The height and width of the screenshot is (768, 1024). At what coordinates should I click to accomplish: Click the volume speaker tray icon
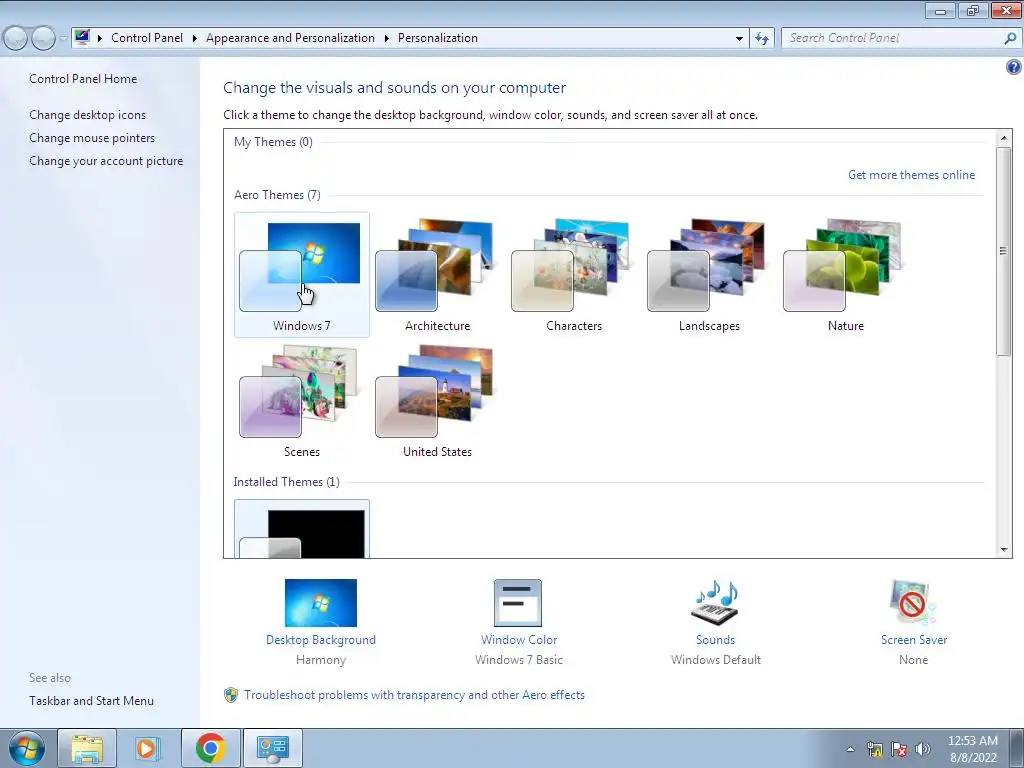pos(922,749)
